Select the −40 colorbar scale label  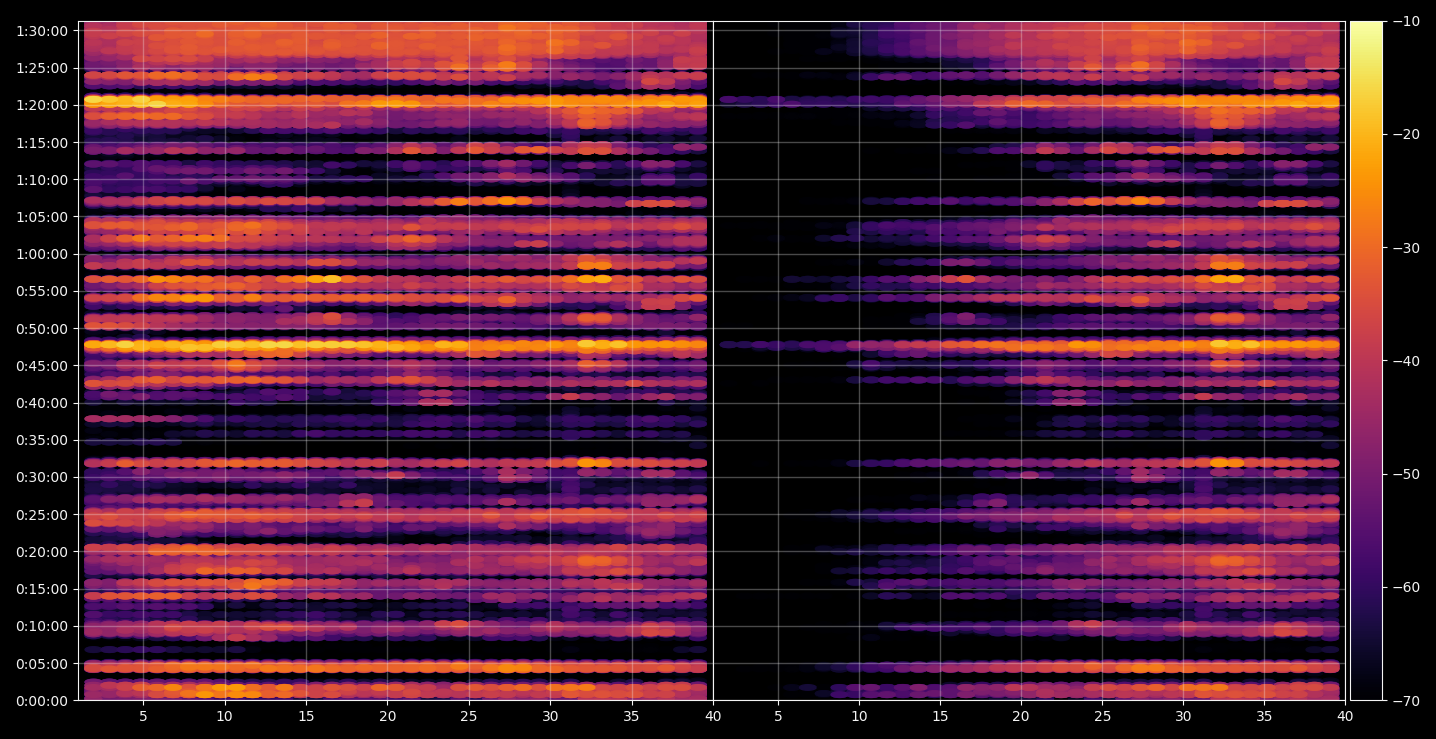[1406, 361]
